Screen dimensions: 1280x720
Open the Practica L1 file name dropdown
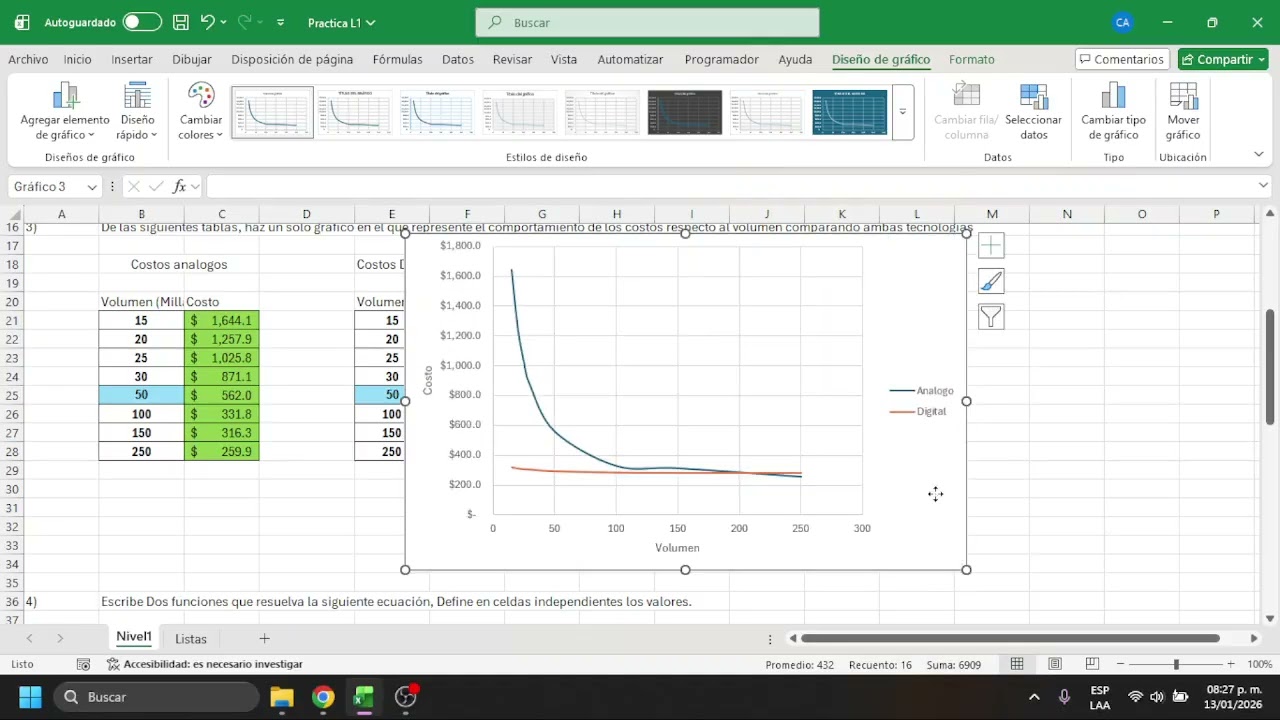(342, 22)
